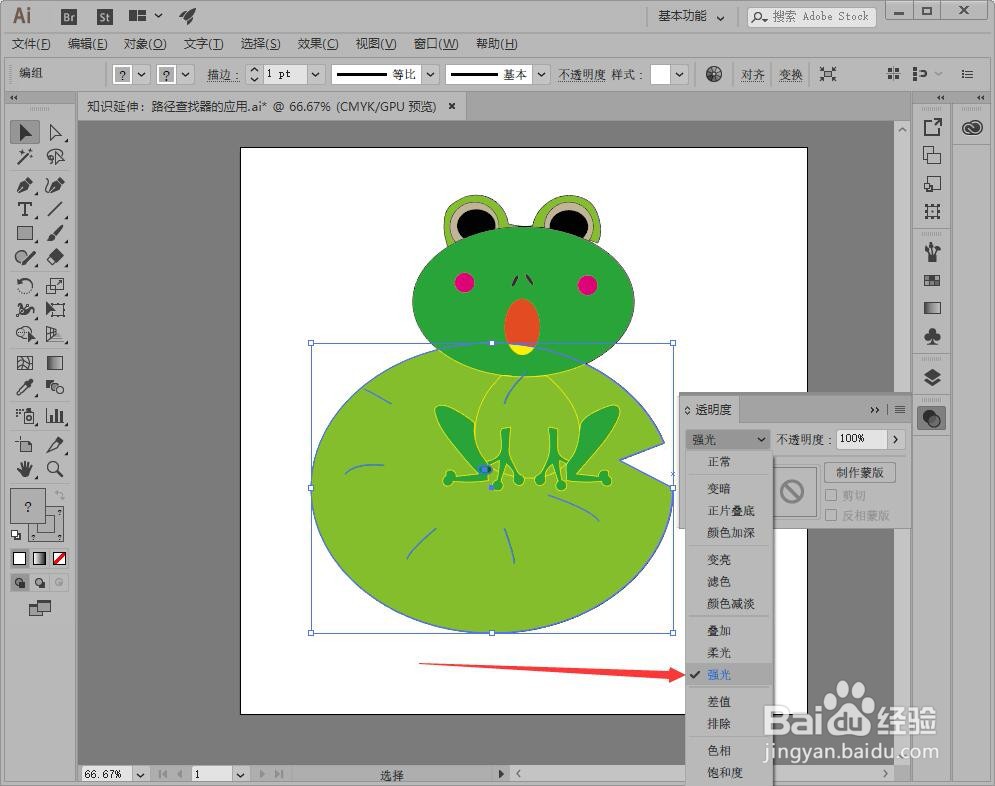
Task: Open the blend mode dropdown showing 强光
Action: click(x=727, y=438)
